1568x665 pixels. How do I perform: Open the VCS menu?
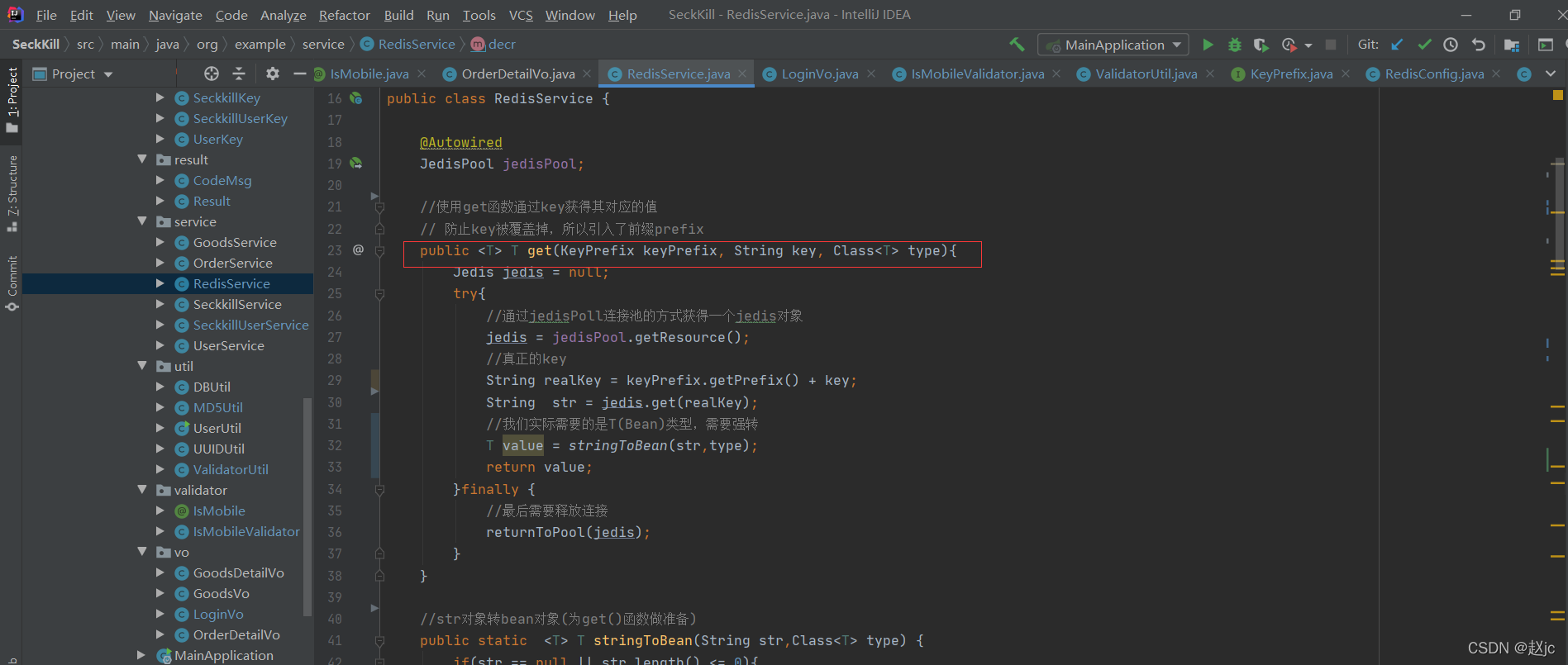pyautogui.click(x=521, y=15)
